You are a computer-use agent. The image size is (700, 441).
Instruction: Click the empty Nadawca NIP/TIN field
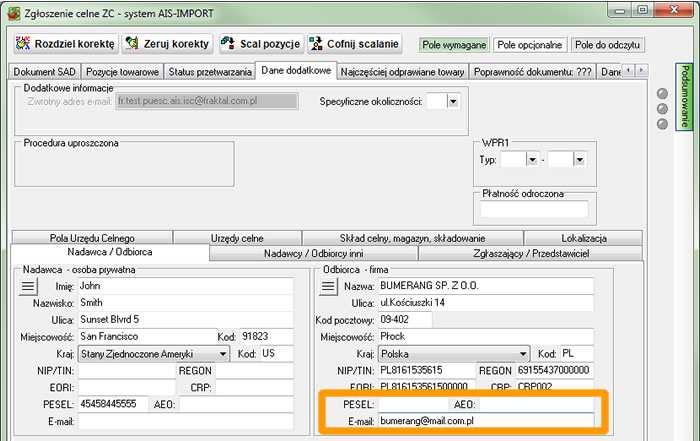[x=127, y=371]
